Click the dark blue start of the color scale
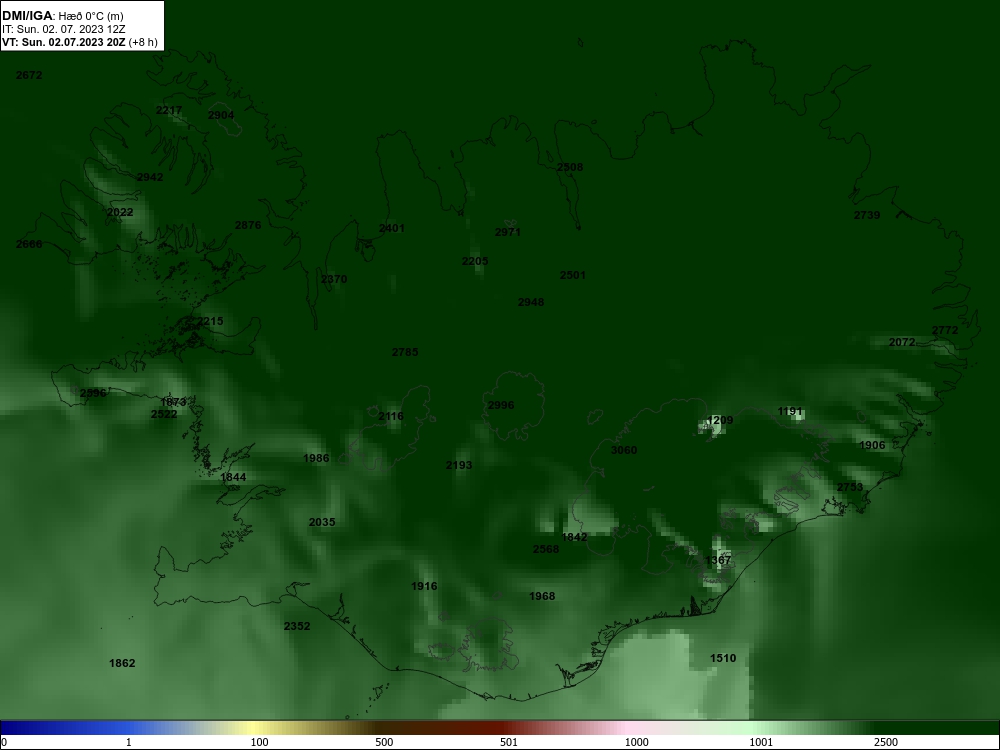This screenshot has width=1000, height=750. 13,728
